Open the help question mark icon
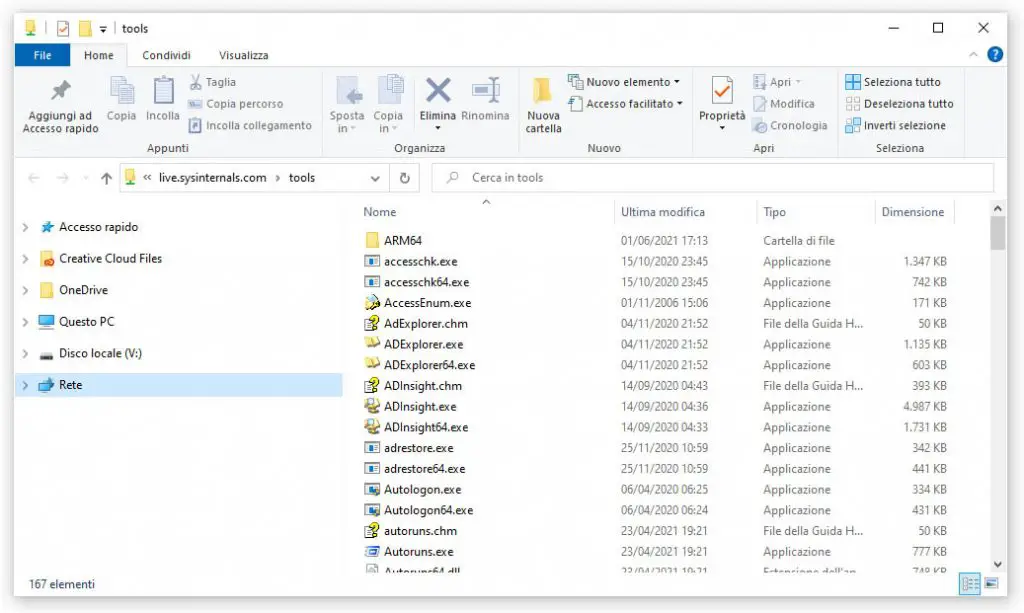Image resolution: width=1024 pixels, height=613 pixels. coord(995,55)
